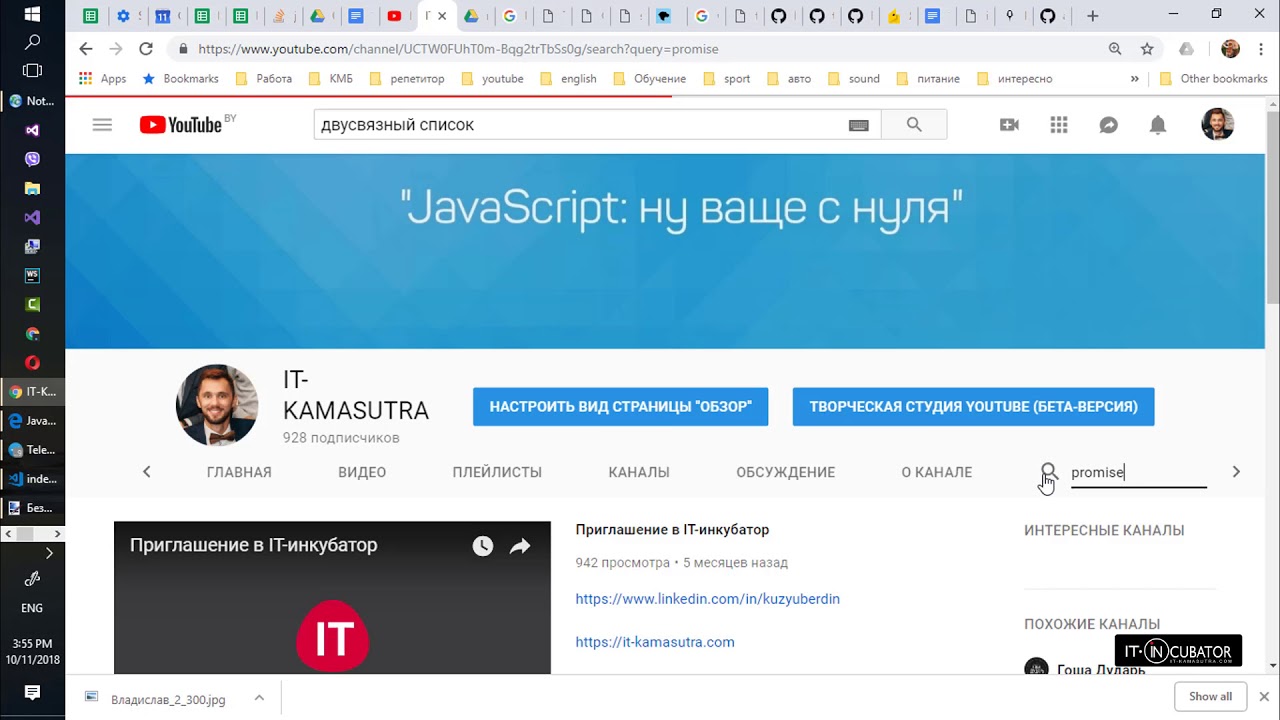Open YouTube messages share icon
The width and height of the screenshot is (1280, 720).
point(1108,125)
